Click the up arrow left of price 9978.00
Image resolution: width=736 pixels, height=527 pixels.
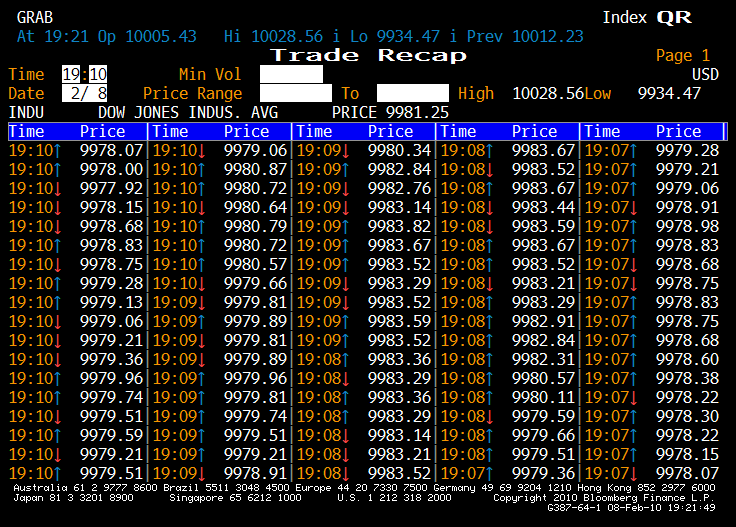pyautogui.click(x=57, y=169)
